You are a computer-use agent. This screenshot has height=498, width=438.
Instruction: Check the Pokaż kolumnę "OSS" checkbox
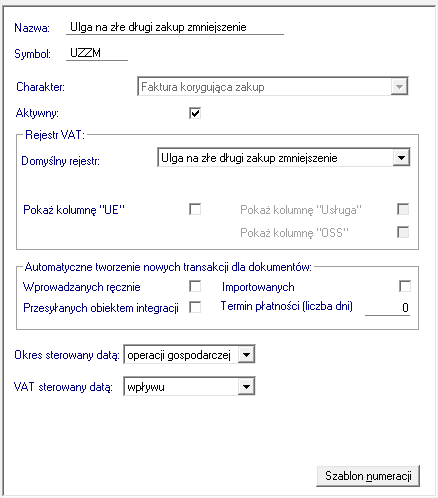pyautogui.click(x=403, y=232)
